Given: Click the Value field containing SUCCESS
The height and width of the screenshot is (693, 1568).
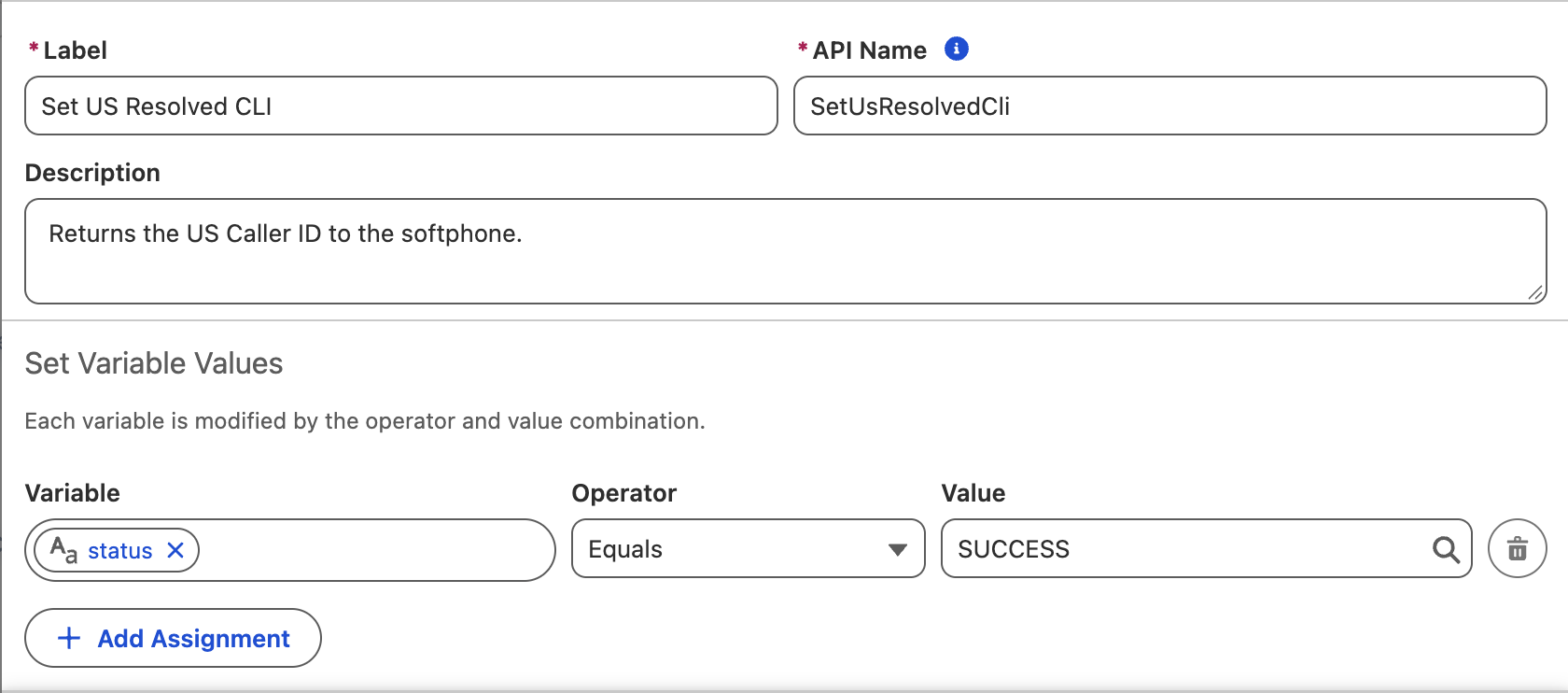Looking at the screenshot, I should (1207, 548).
